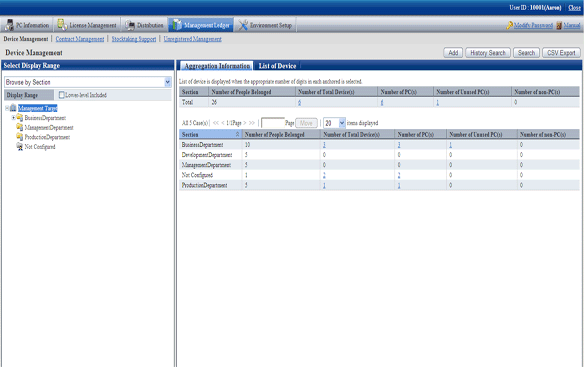
Task: Click BusinessDepartment total devices count link
Action: pos(324,145)
